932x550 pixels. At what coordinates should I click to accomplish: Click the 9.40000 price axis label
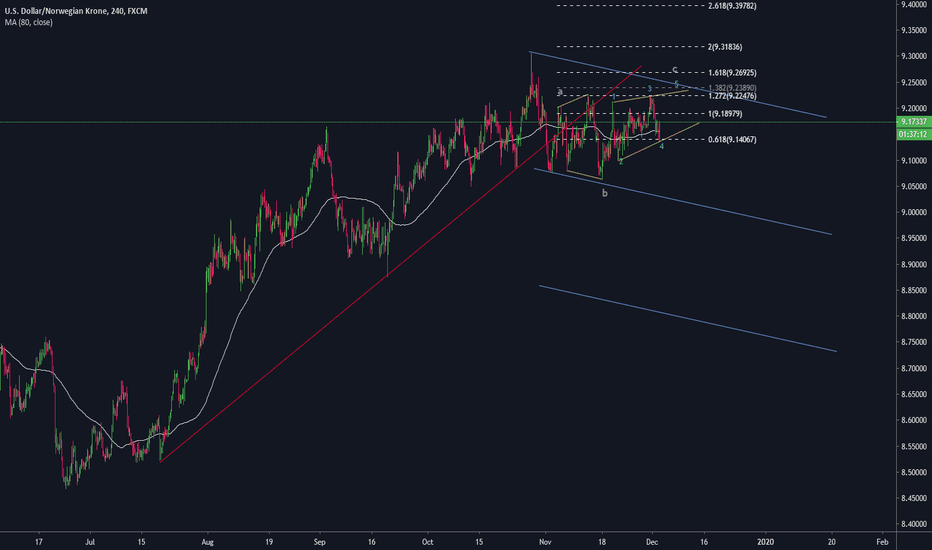(911, 5)
